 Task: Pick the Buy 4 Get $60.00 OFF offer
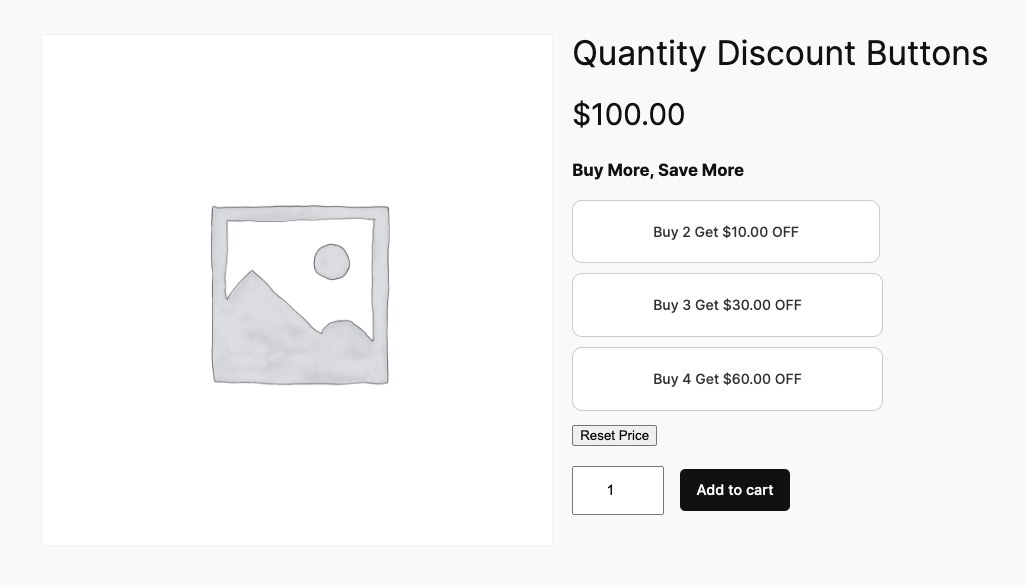point(727,379)
